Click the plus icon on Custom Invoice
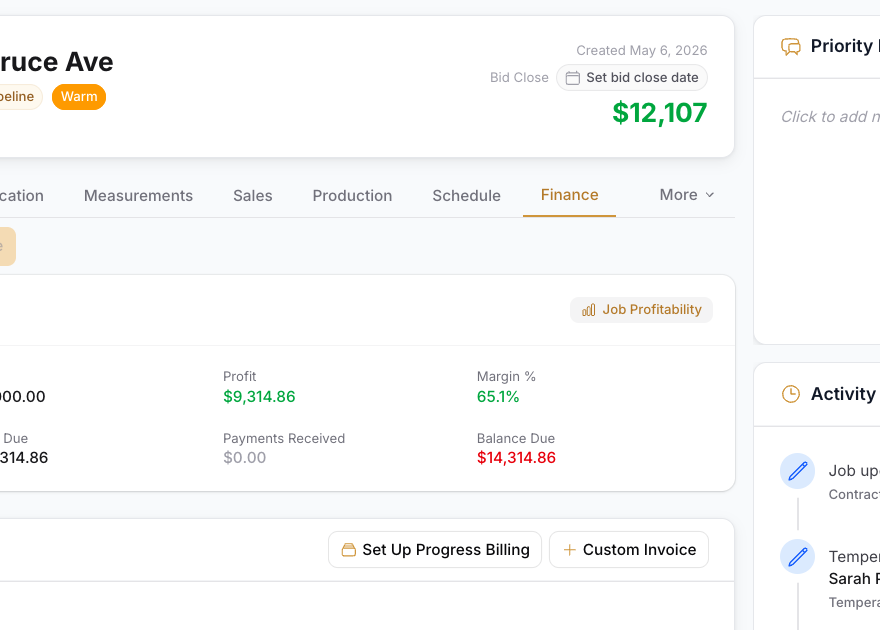The image size is (880, 630). (570, 550)
